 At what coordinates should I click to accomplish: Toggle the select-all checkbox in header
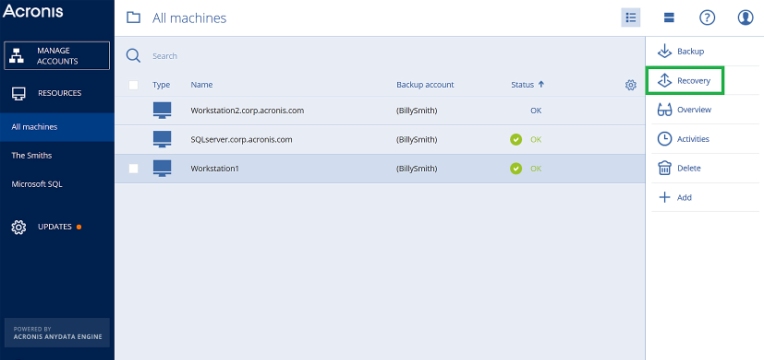pos(133,85)
